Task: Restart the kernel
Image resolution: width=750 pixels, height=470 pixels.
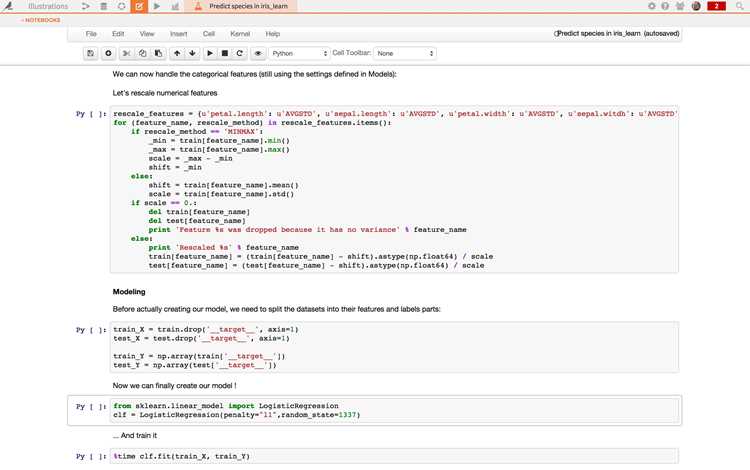Action: (x=240, y=53)
